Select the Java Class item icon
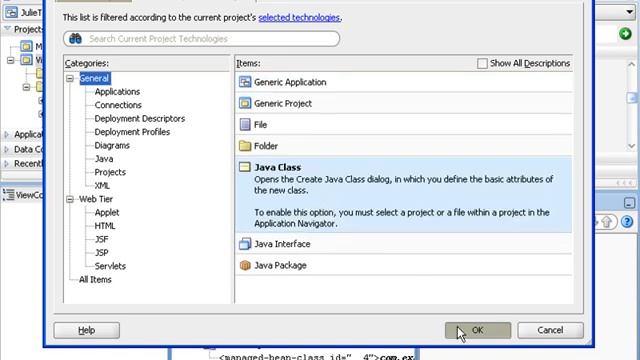The height and width of the screenshot is (360, 640). coord(245,167)
